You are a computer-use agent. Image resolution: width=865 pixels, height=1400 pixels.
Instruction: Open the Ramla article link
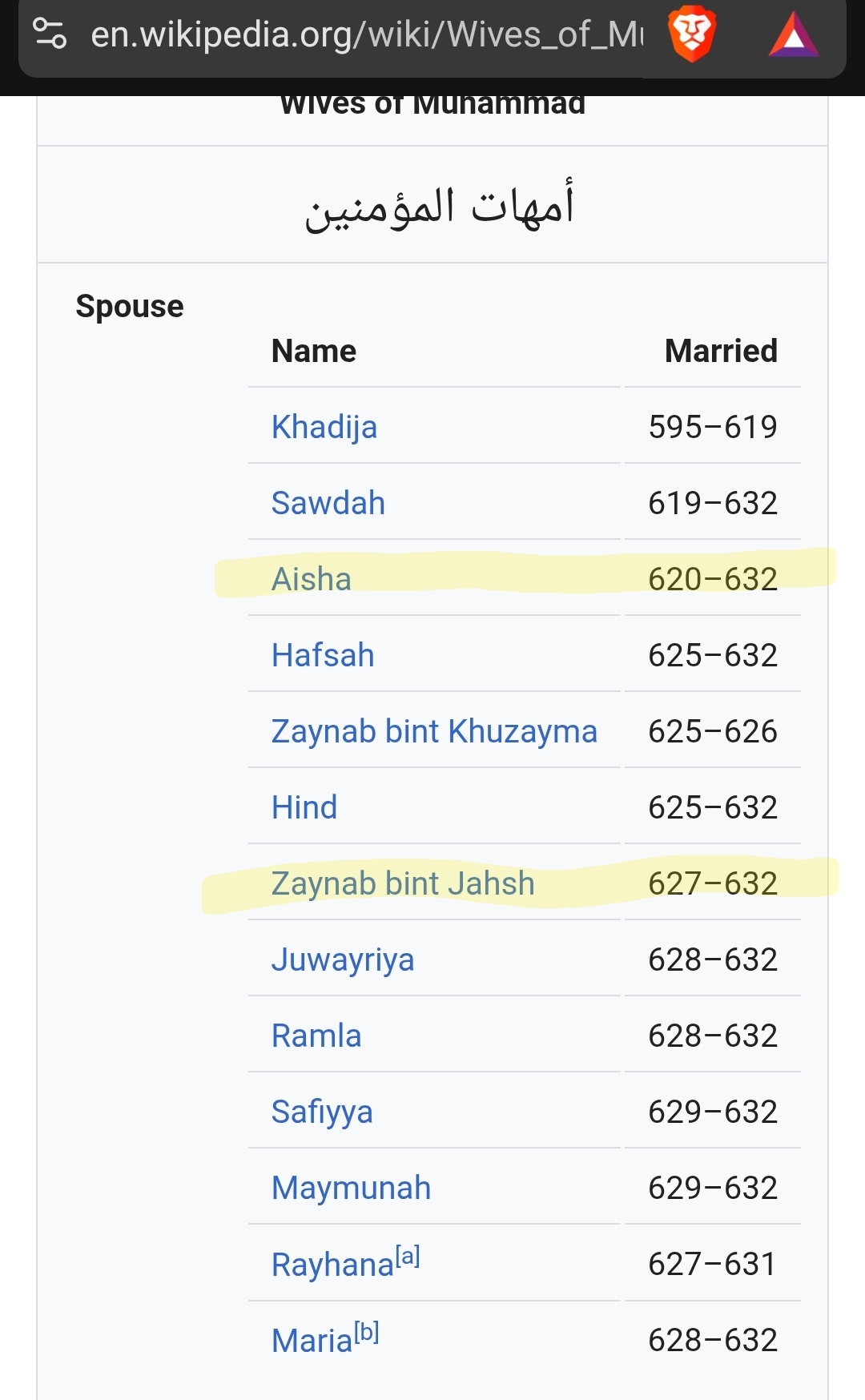316,1036
